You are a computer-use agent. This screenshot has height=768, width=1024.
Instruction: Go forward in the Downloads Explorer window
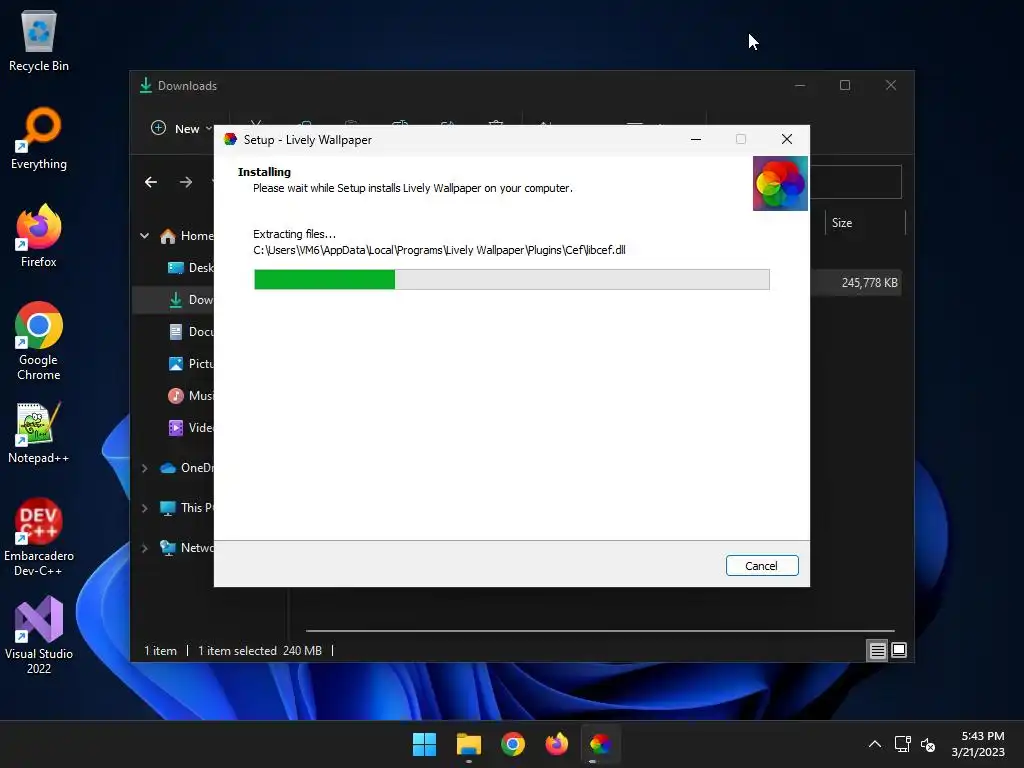186,182
